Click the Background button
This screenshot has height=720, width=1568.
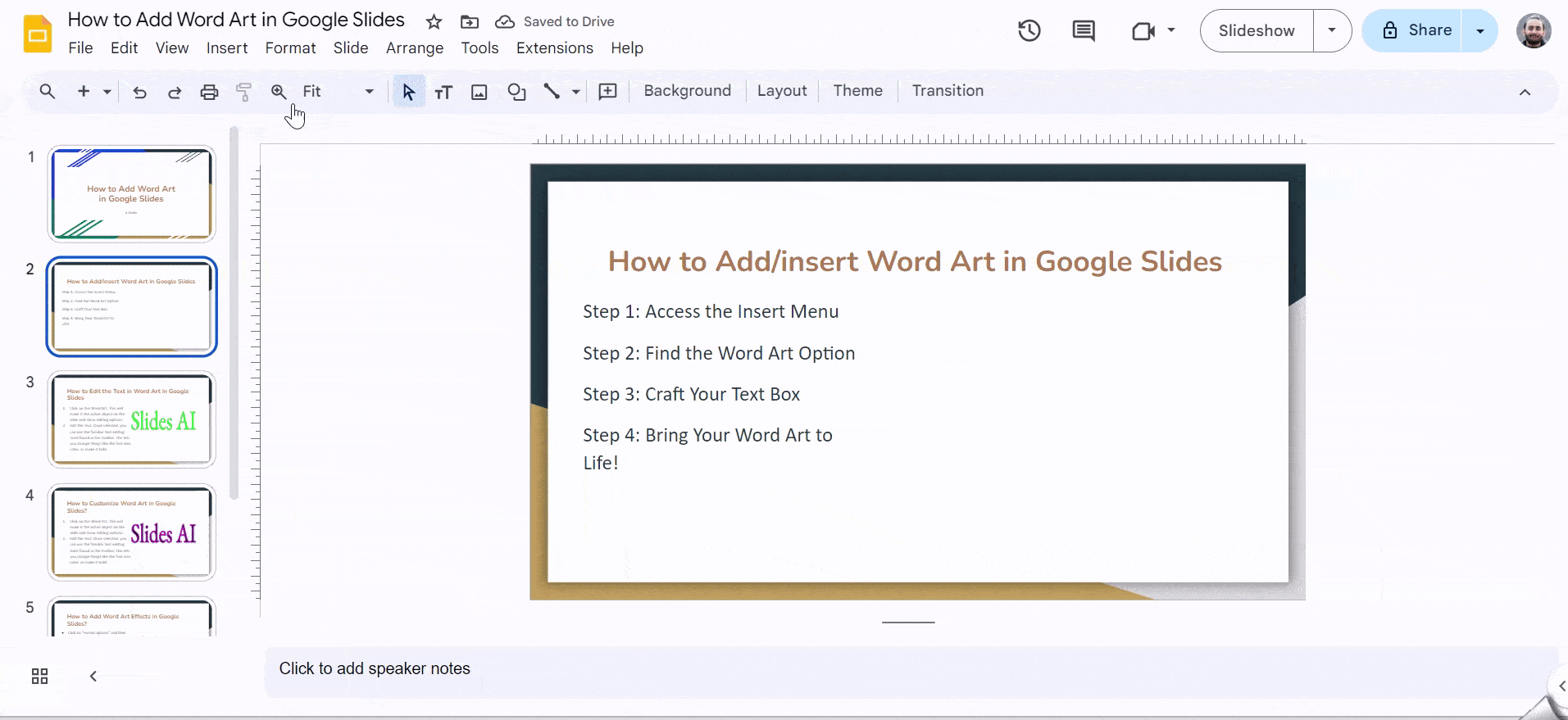688,91
